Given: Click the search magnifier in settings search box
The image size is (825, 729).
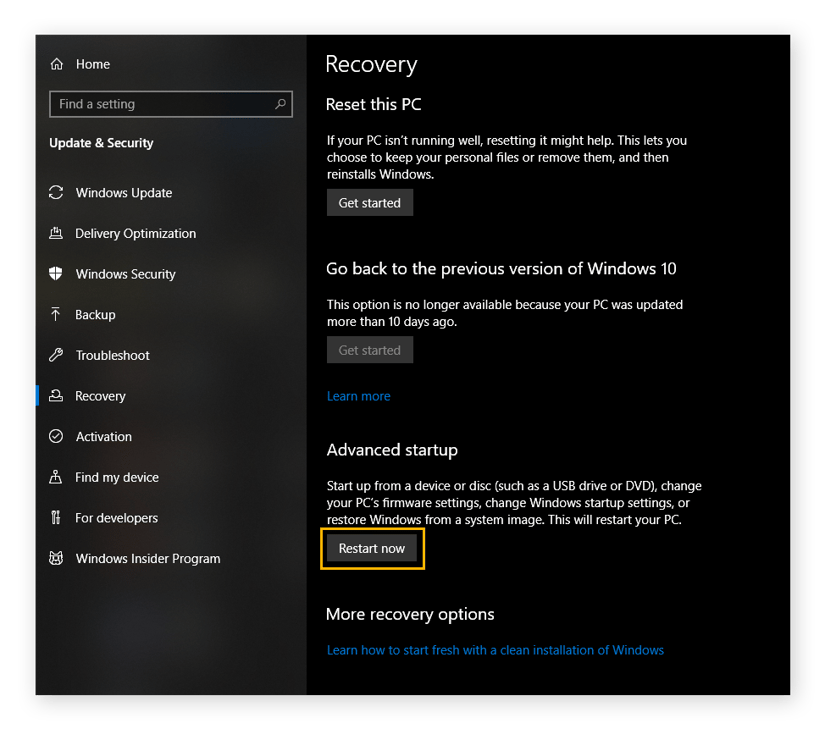Looking at the screenshot, I should (280, 104).
